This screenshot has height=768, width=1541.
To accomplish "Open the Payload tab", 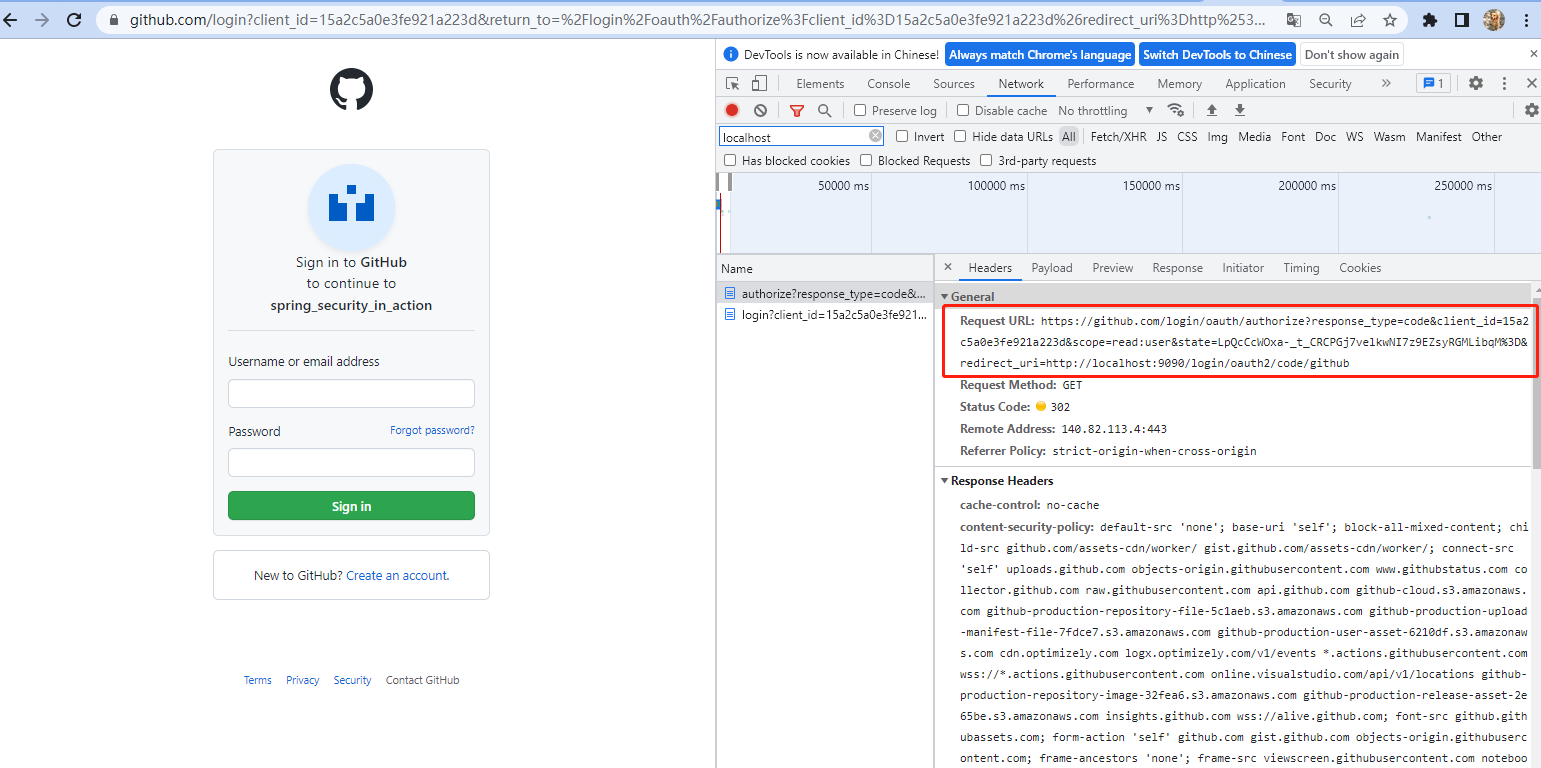I will [1052, 268].
